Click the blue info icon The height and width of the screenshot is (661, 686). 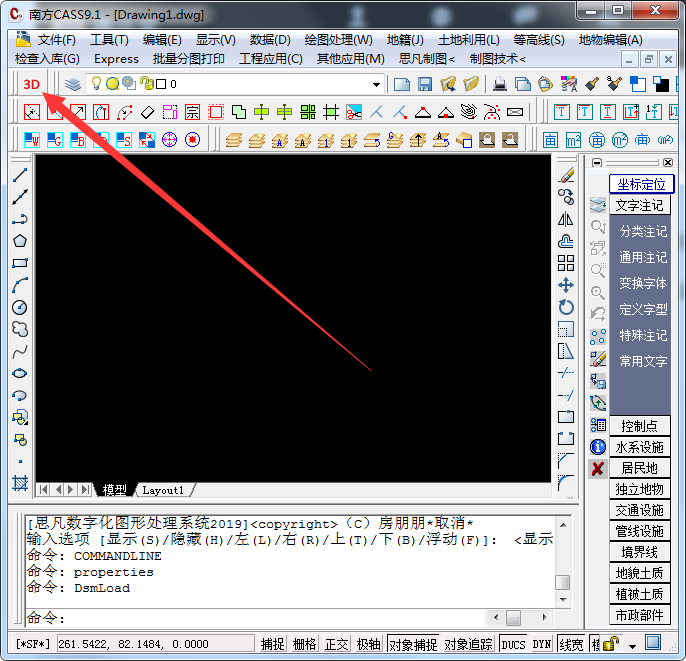(598, 447)
